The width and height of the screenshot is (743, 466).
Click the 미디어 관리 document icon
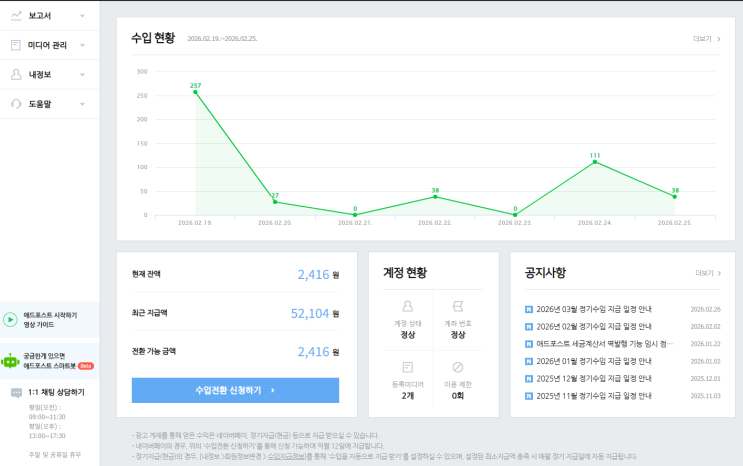click(x=16, y=45)
